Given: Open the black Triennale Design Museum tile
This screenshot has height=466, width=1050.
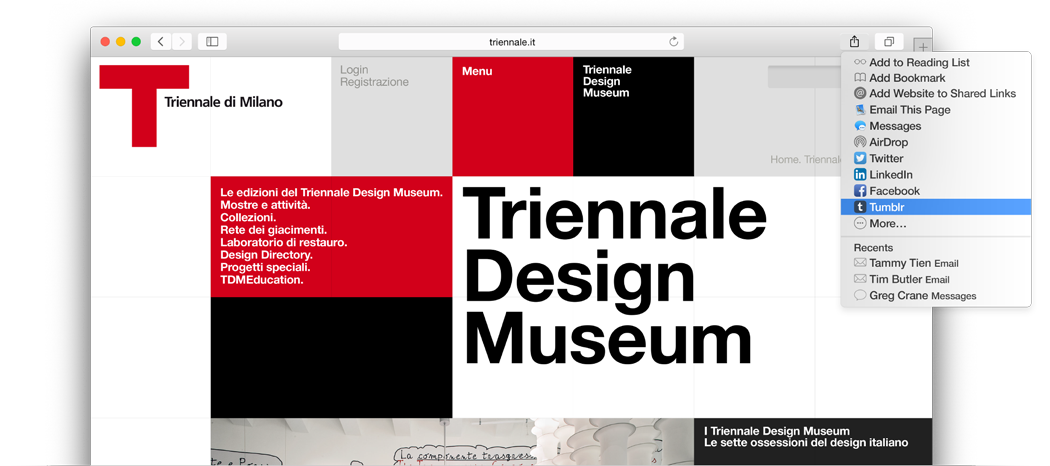Looking at the screenshot, I should tap(633, 116).
